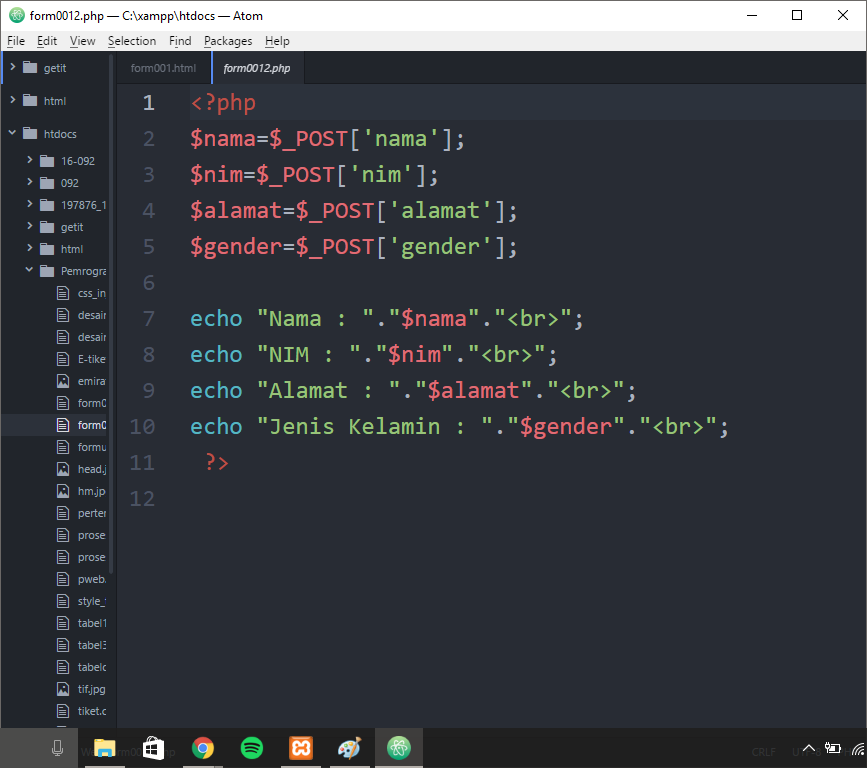Click the E-tike file icon in sidebar
Screen dimensions: 867x768
pos(63,358)
